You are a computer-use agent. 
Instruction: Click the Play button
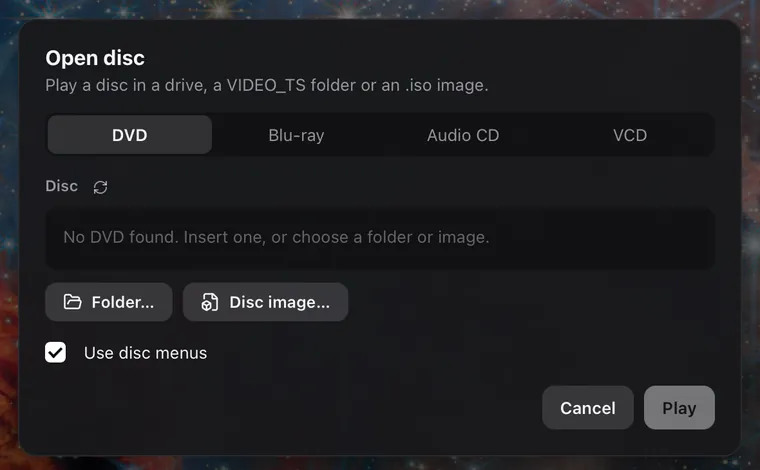pyautogui.click(x=679, y=407)
